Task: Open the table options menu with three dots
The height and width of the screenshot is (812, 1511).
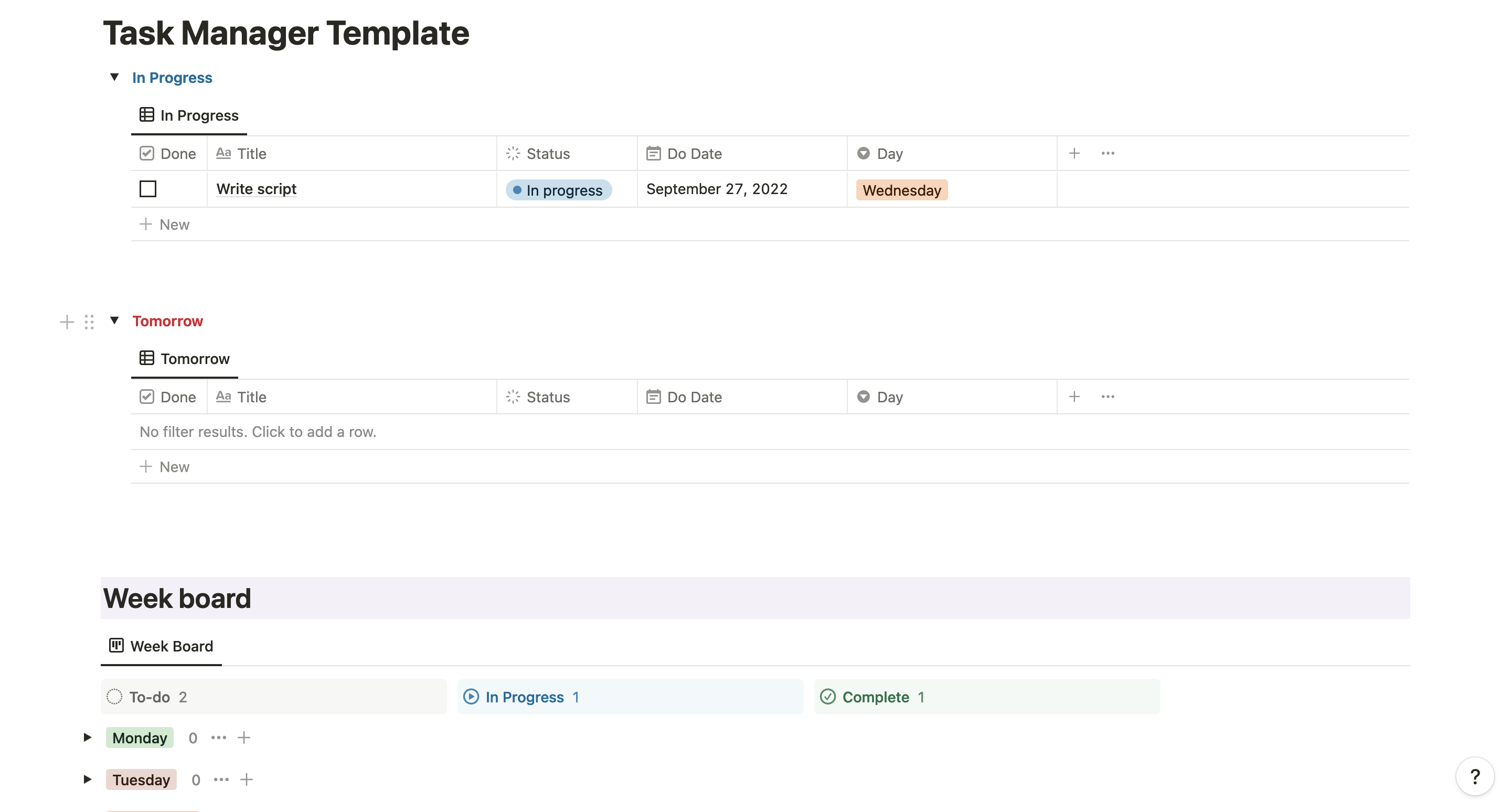Action: pos(1108,153)
